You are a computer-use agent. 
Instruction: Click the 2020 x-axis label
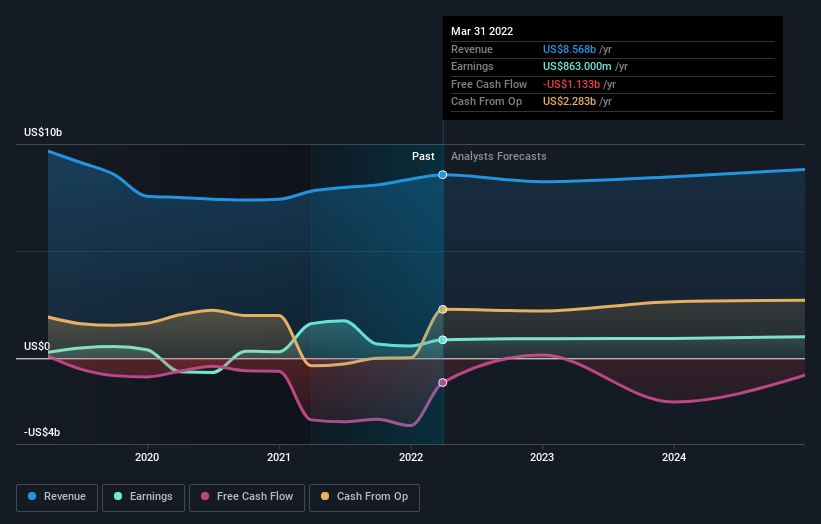pyautogui.click(x=147, y=457)
